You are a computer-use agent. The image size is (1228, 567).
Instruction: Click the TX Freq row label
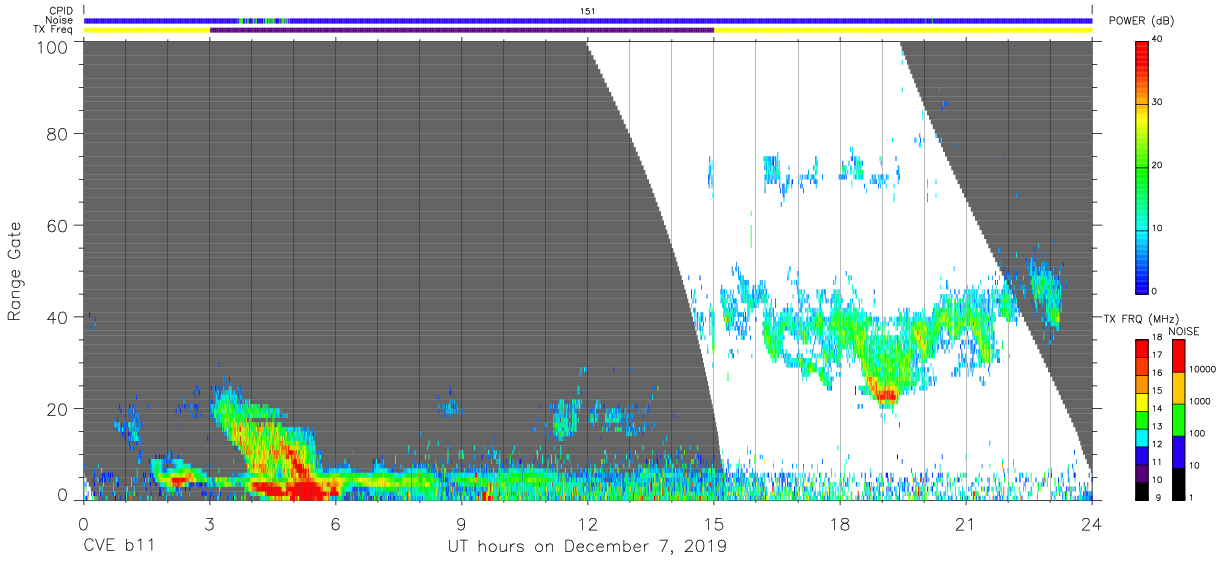[52, 29]
